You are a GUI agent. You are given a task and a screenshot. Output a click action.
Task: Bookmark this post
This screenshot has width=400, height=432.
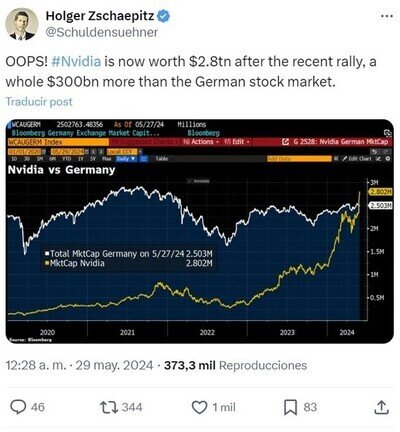(x=290, y=407)
